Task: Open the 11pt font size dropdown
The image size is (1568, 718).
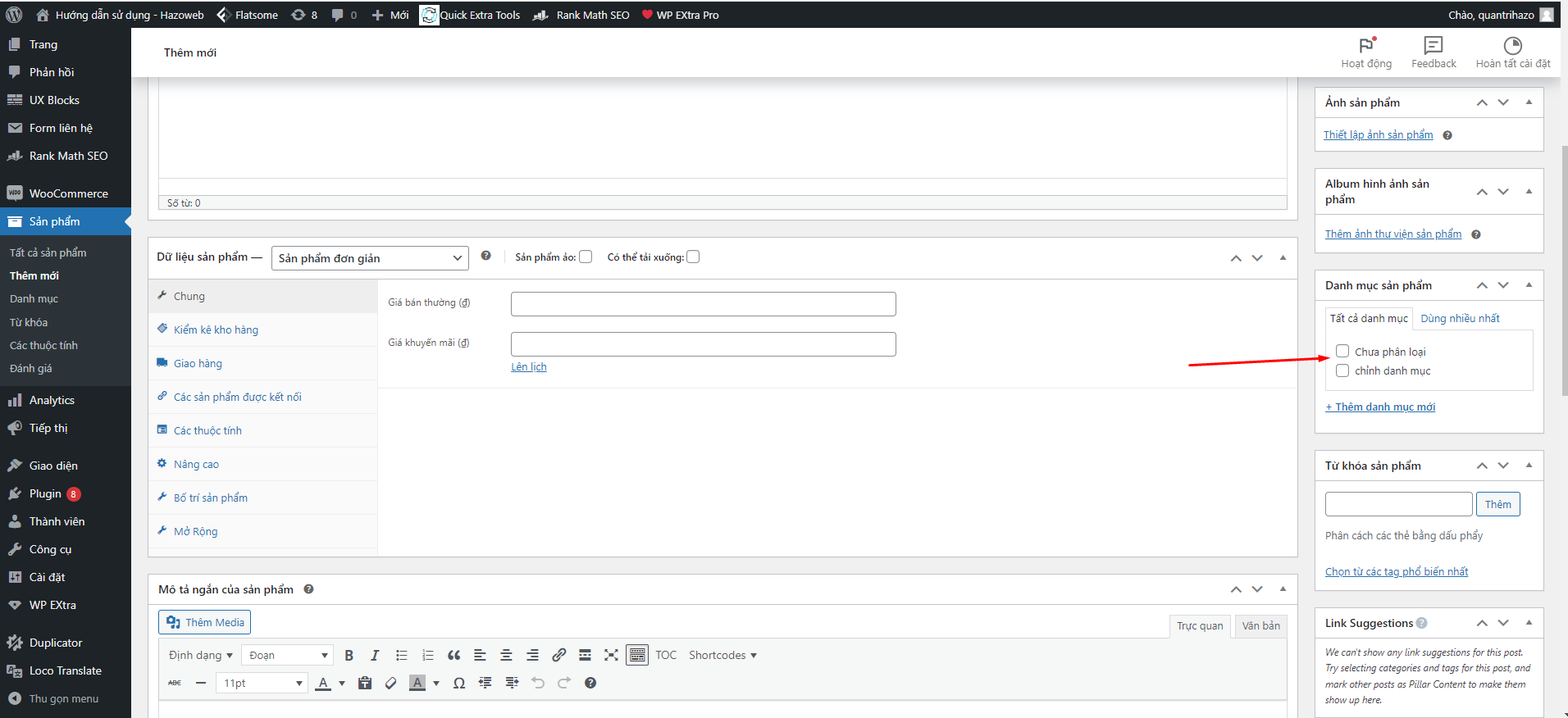Action: (x=262, y=683)
